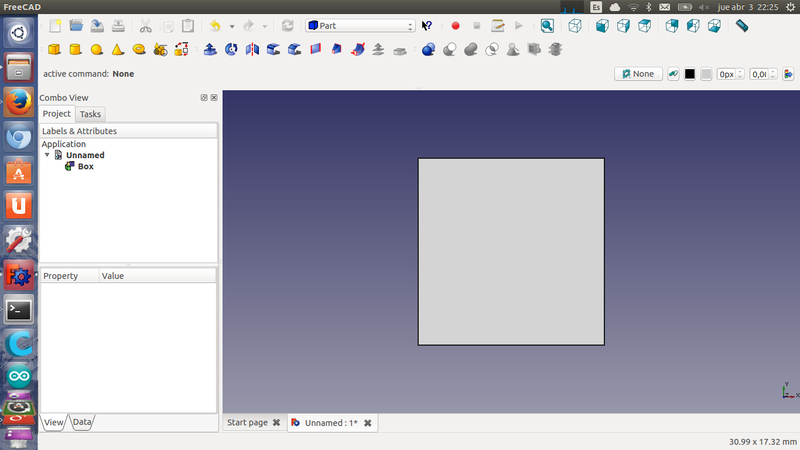This screenshot has width=800, height=450.
Task: Add a Sphere primitive
Action: coord(97,49)
